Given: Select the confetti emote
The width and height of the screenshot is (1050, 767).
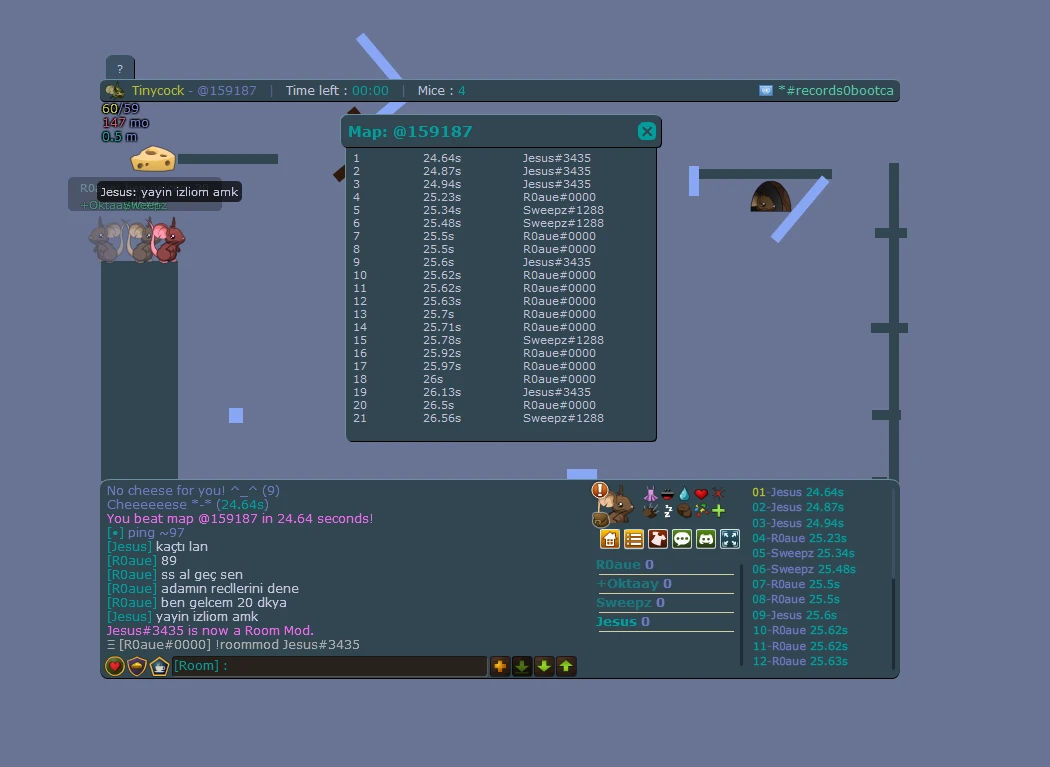Looking at the screenshot, I should [x=701, y=510].
